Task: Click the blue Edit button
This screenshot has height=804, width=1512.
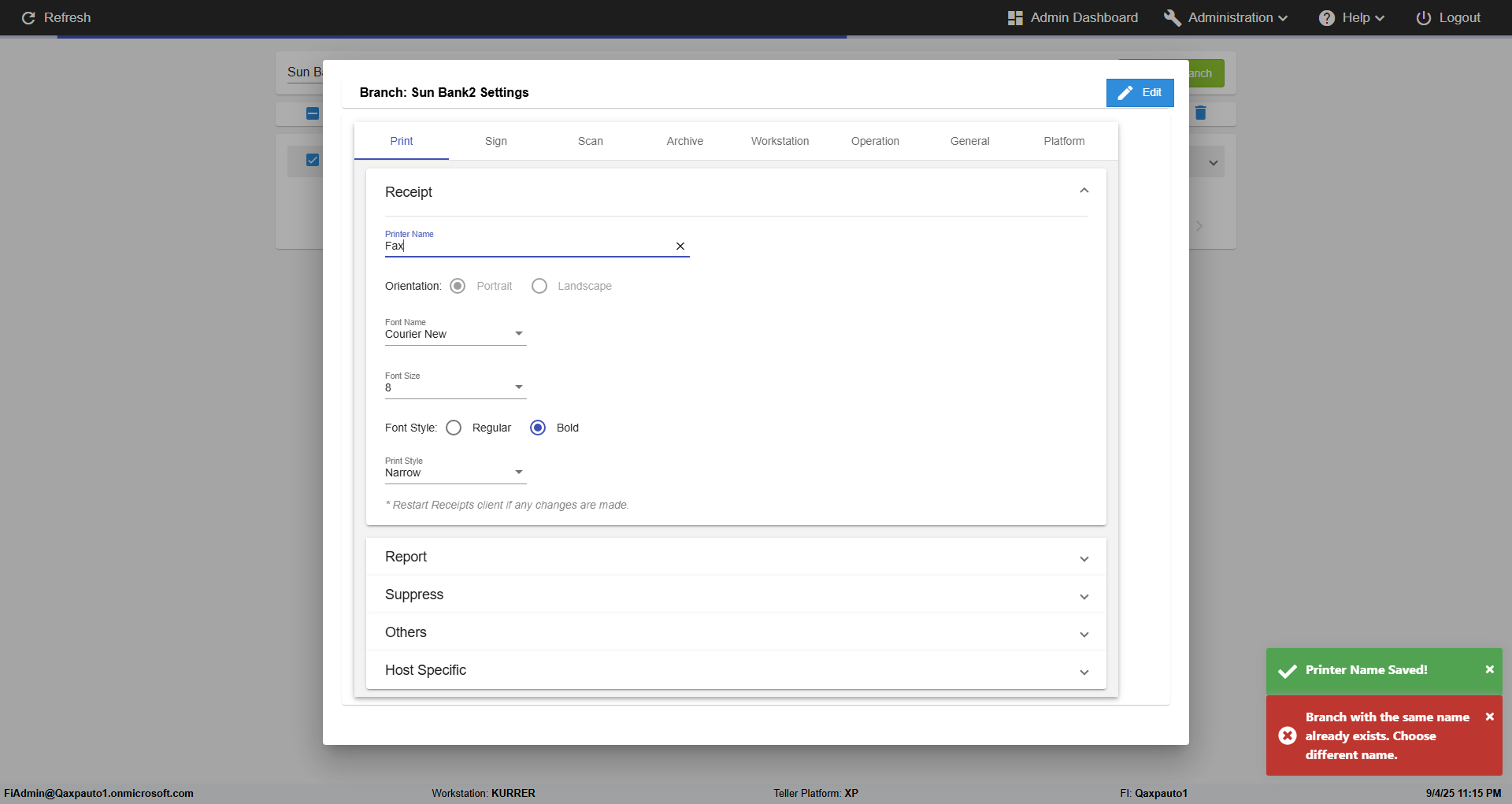Action: point(1140,92)
